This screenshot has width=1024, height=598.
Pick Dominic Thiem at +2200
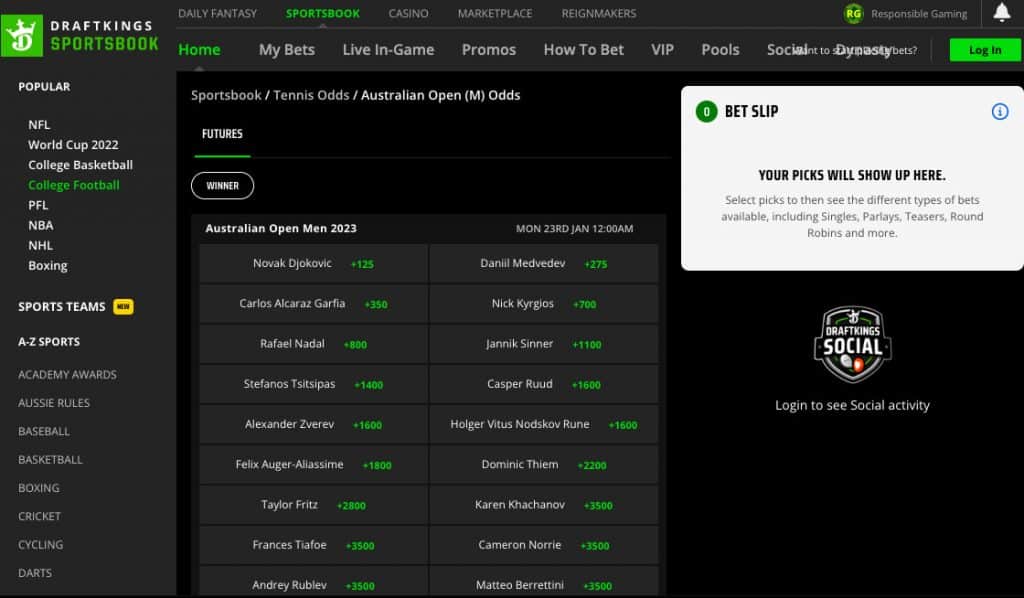coord(544,465)
